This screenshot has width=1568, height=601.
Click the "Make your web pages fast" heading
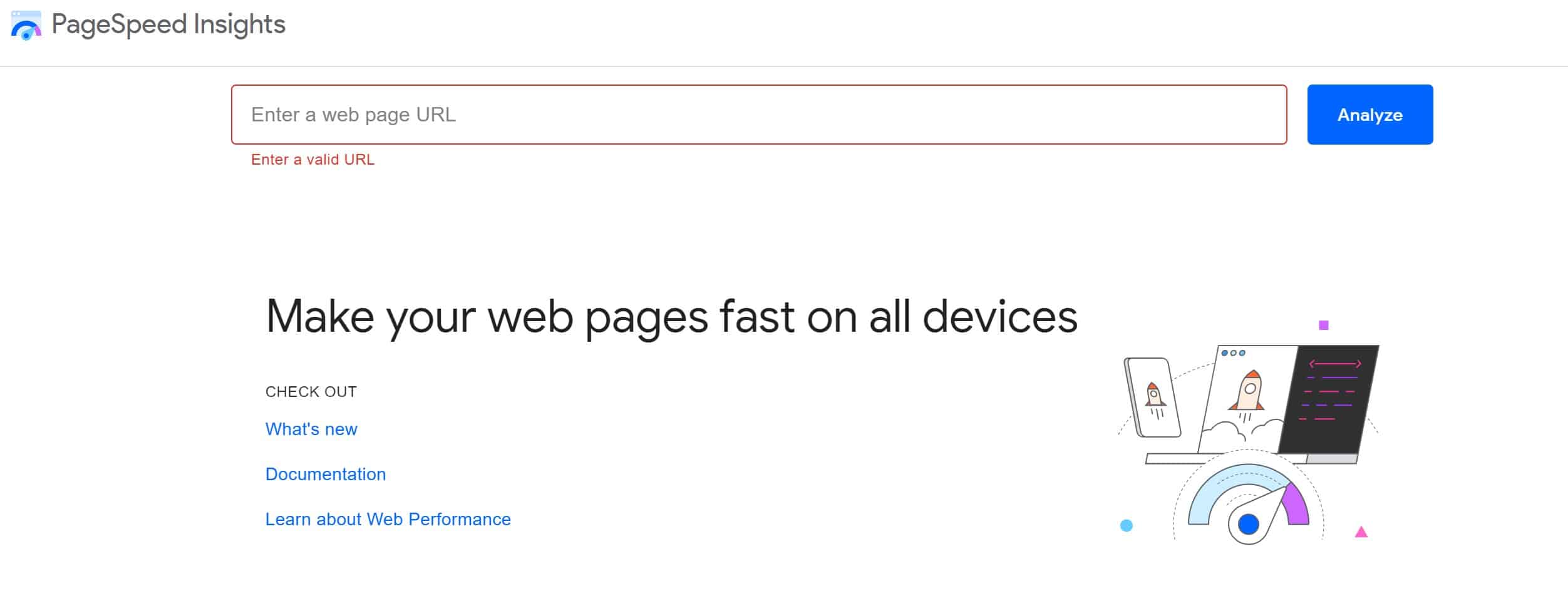671,317
